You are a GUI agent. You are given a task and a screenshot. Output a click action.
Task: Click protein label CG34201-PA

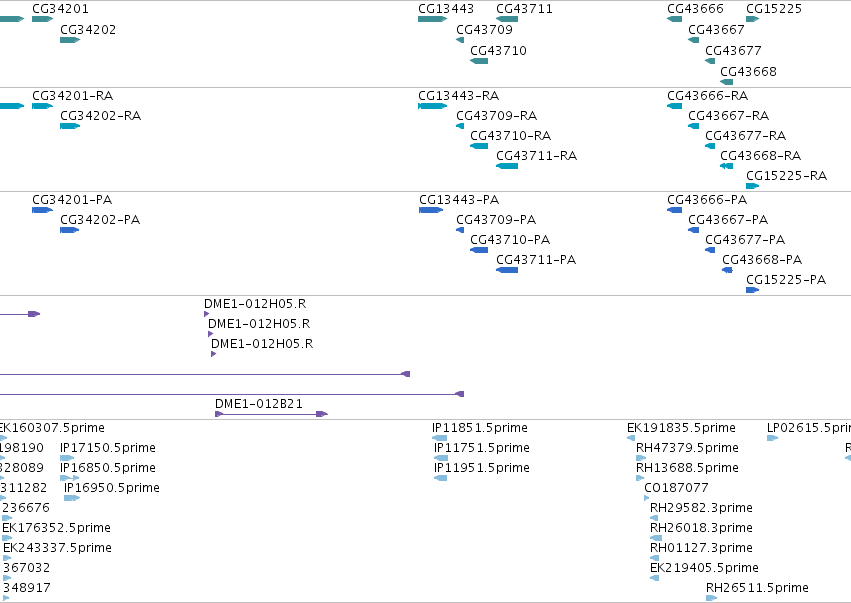[72, 200]
